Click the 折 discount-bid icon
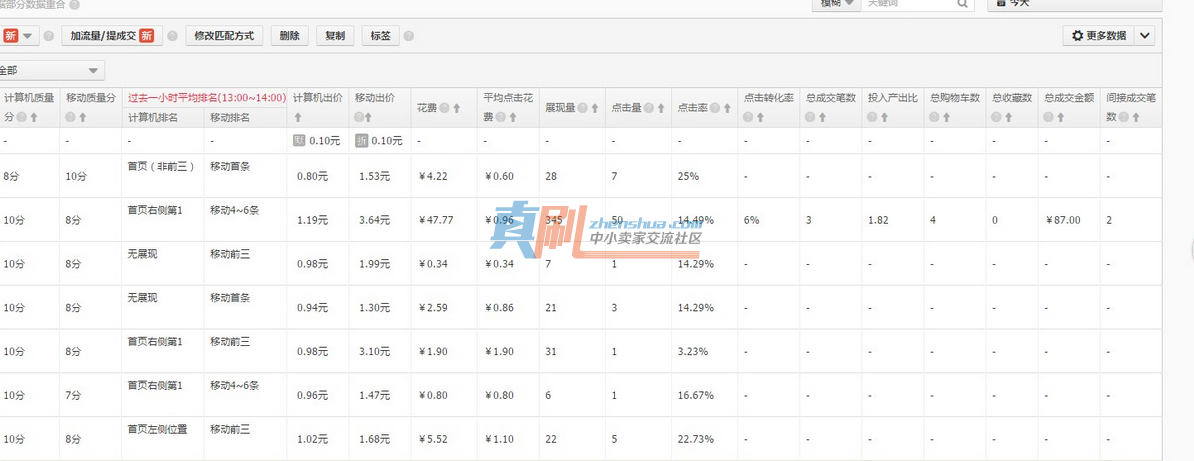This screenshot has width=1194, height=461. tap(361, 141)
